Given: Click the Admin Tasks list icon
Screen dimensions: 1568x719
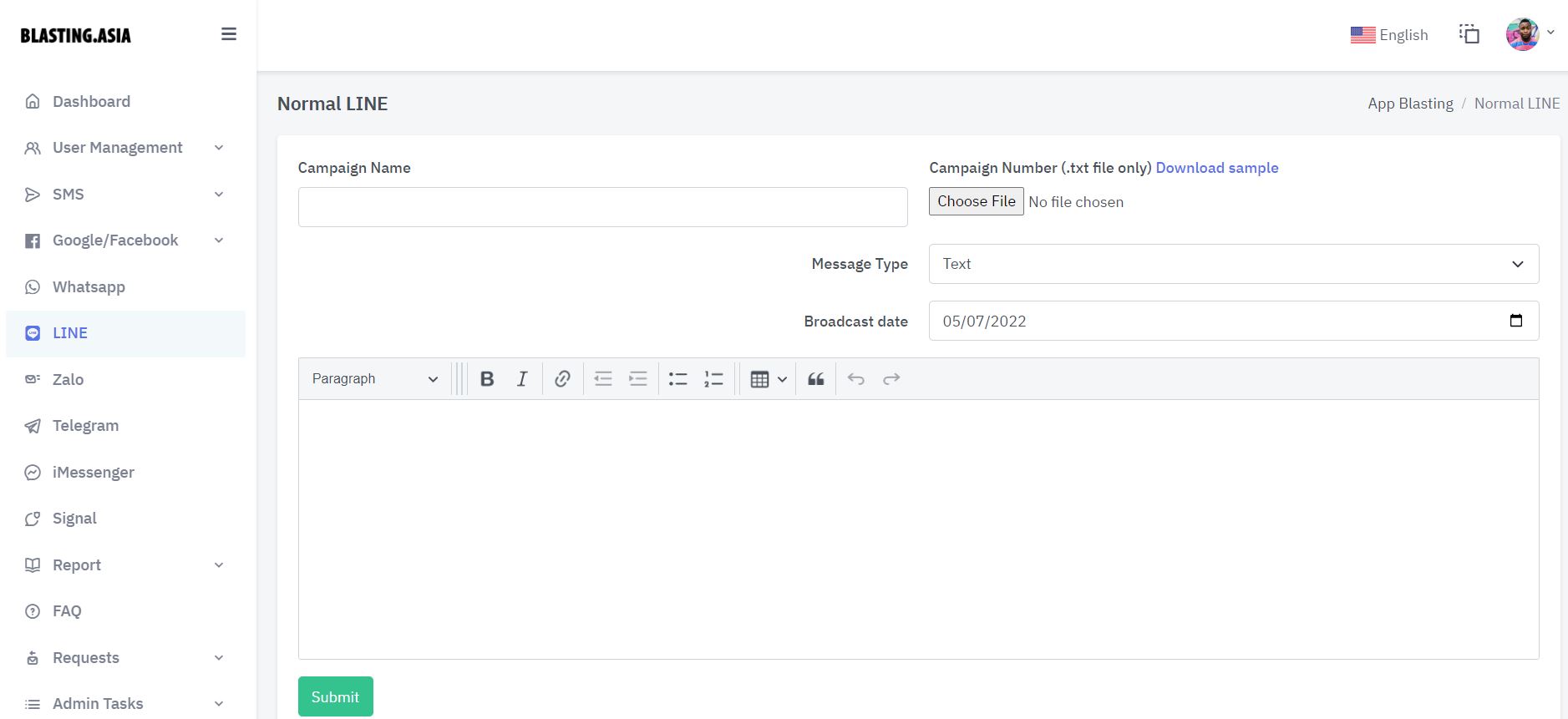Looking at the screenshot, I should pos(33,704).
